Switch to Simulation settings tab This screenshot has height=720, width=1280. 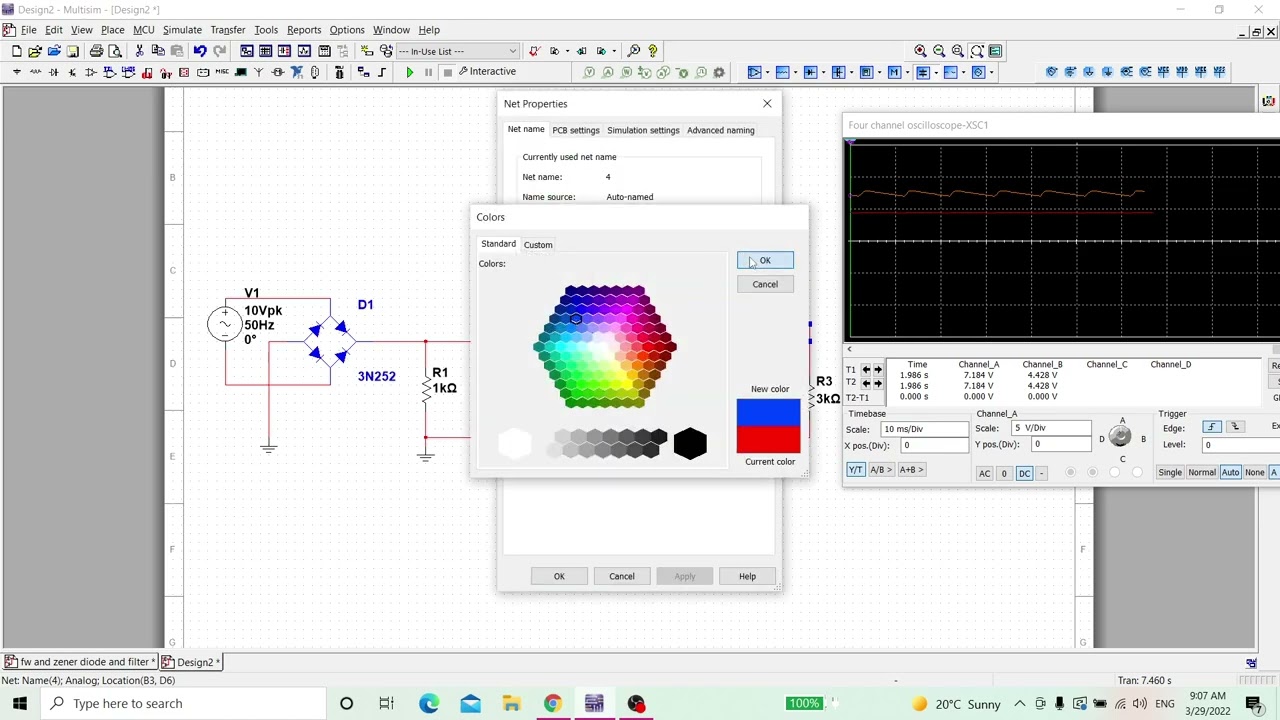coord(643,130)
